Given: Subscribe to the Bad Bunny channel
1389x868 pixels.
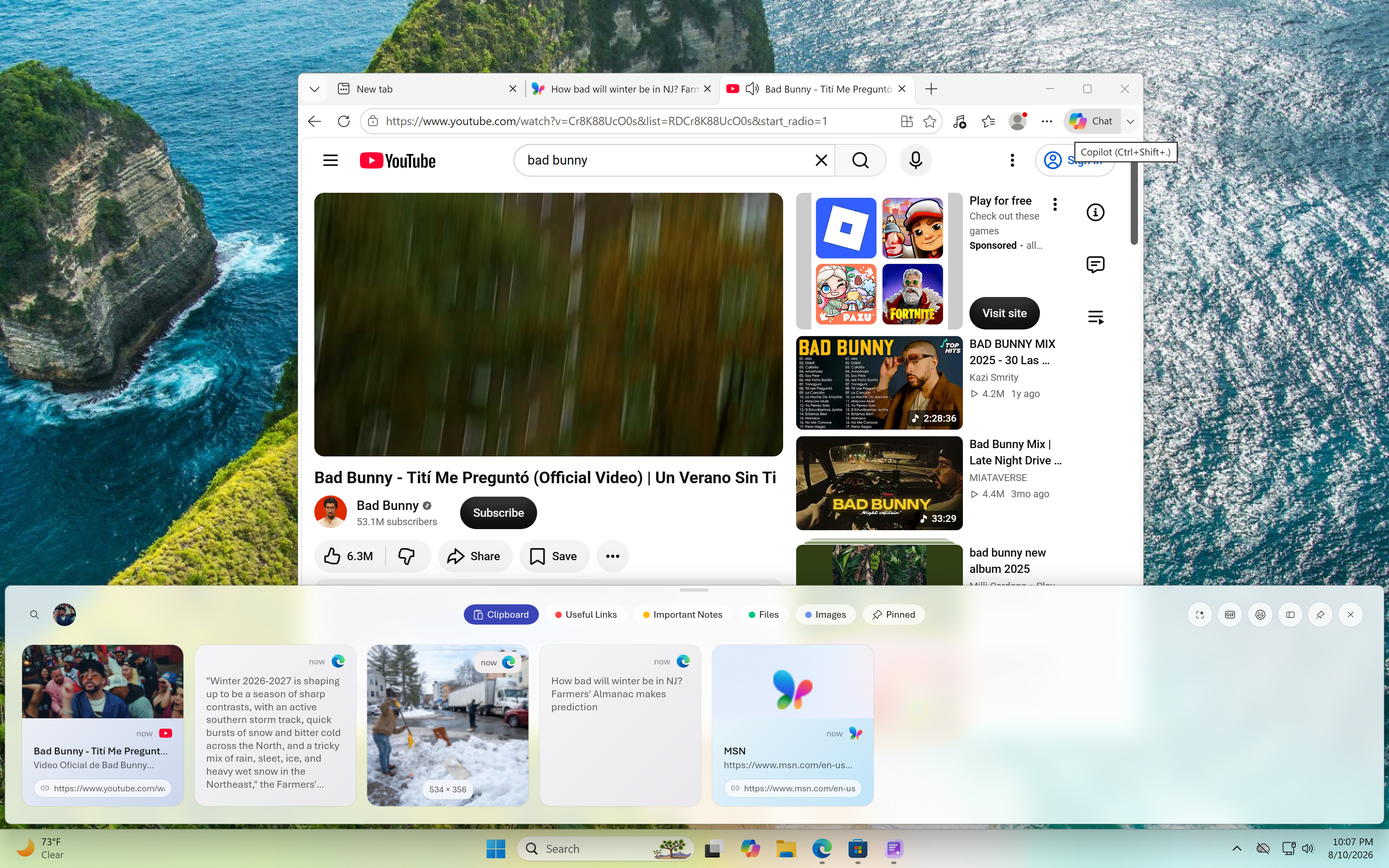Looking at the screenshot, I should point(498,512).
